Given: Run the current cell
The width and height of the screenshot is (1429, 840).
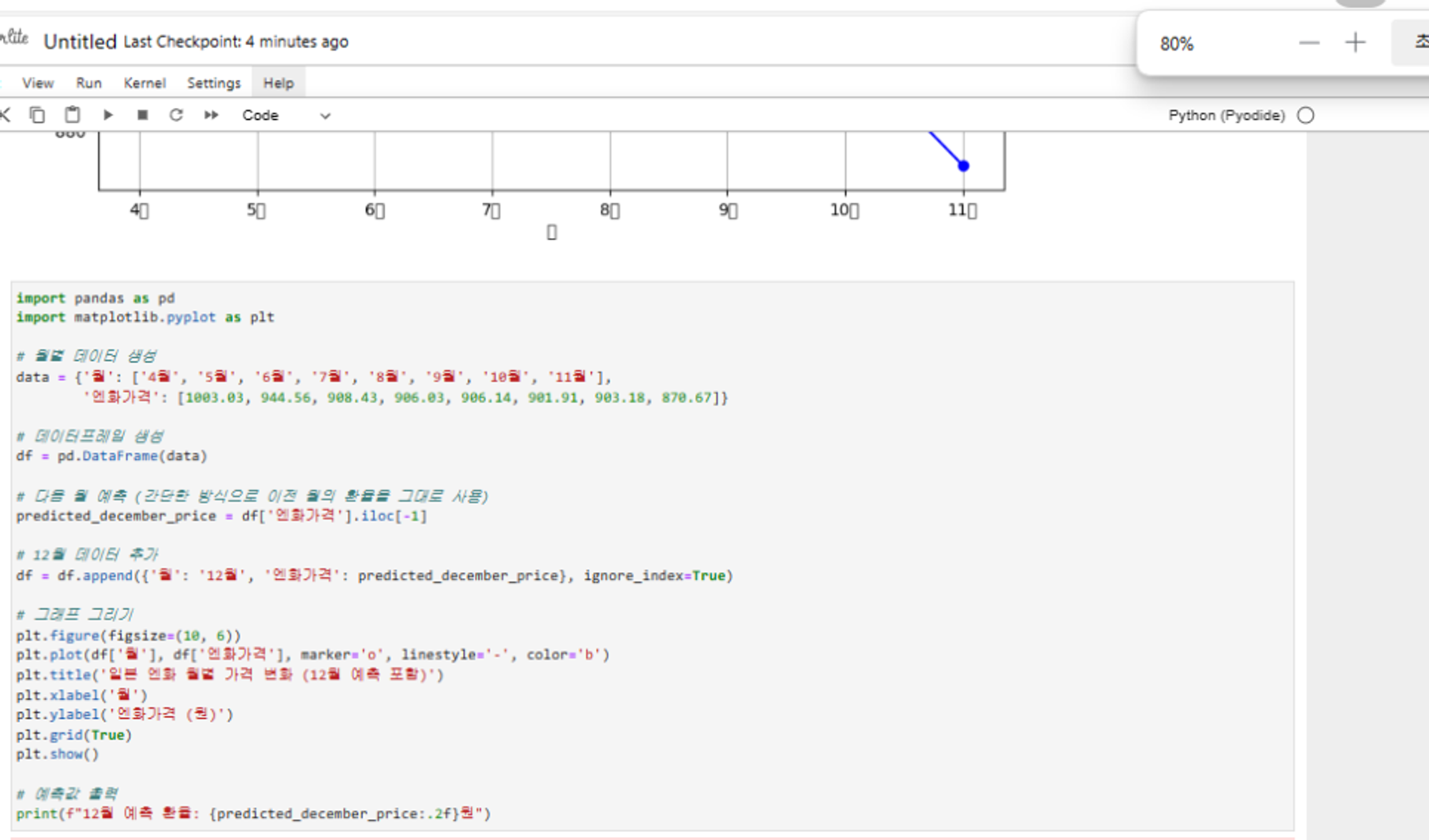Looking at the screenshot, I should 108,115.
